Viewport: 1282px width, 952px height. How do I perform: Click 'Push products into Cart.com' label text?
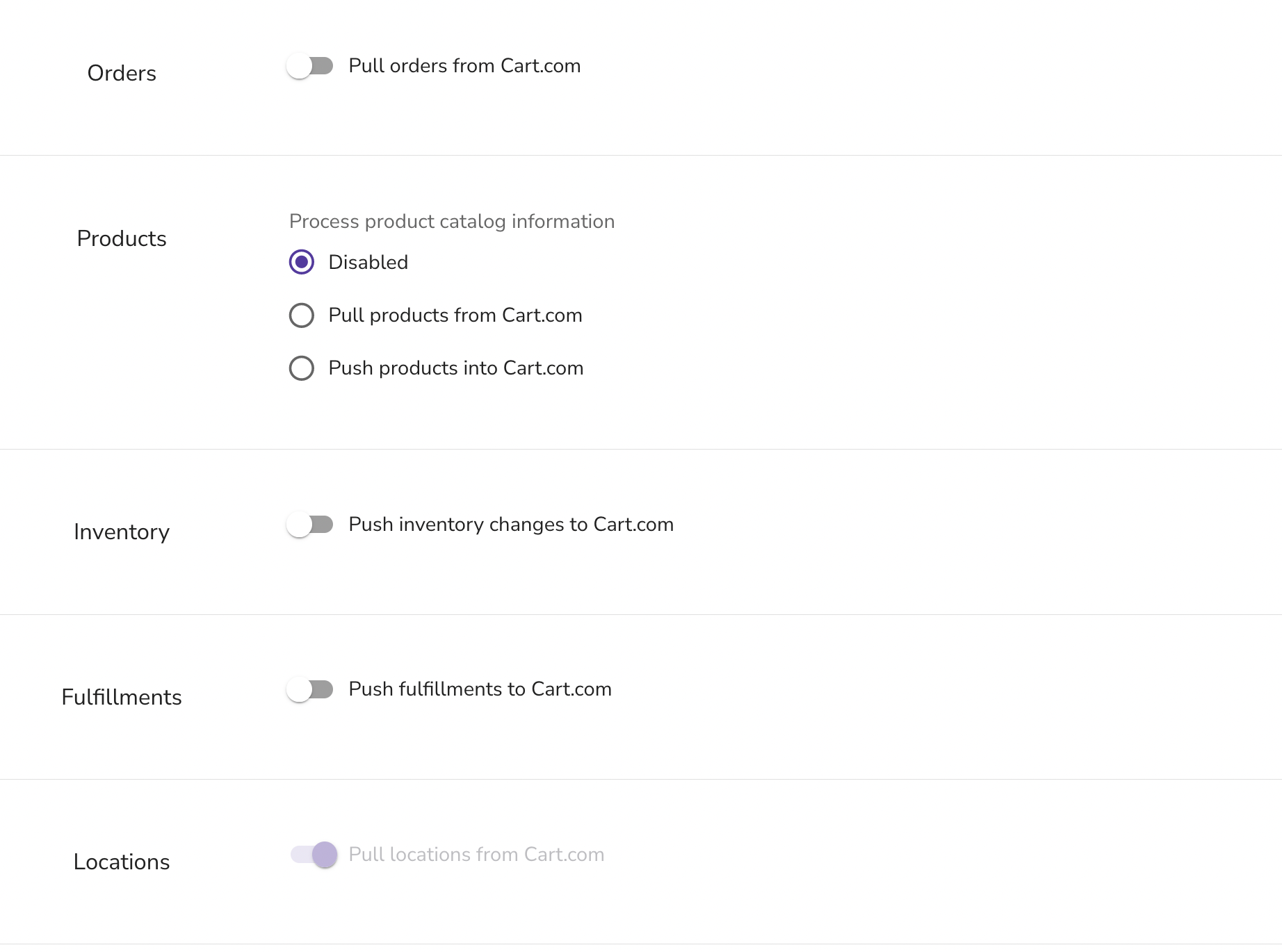pos(456,368)
